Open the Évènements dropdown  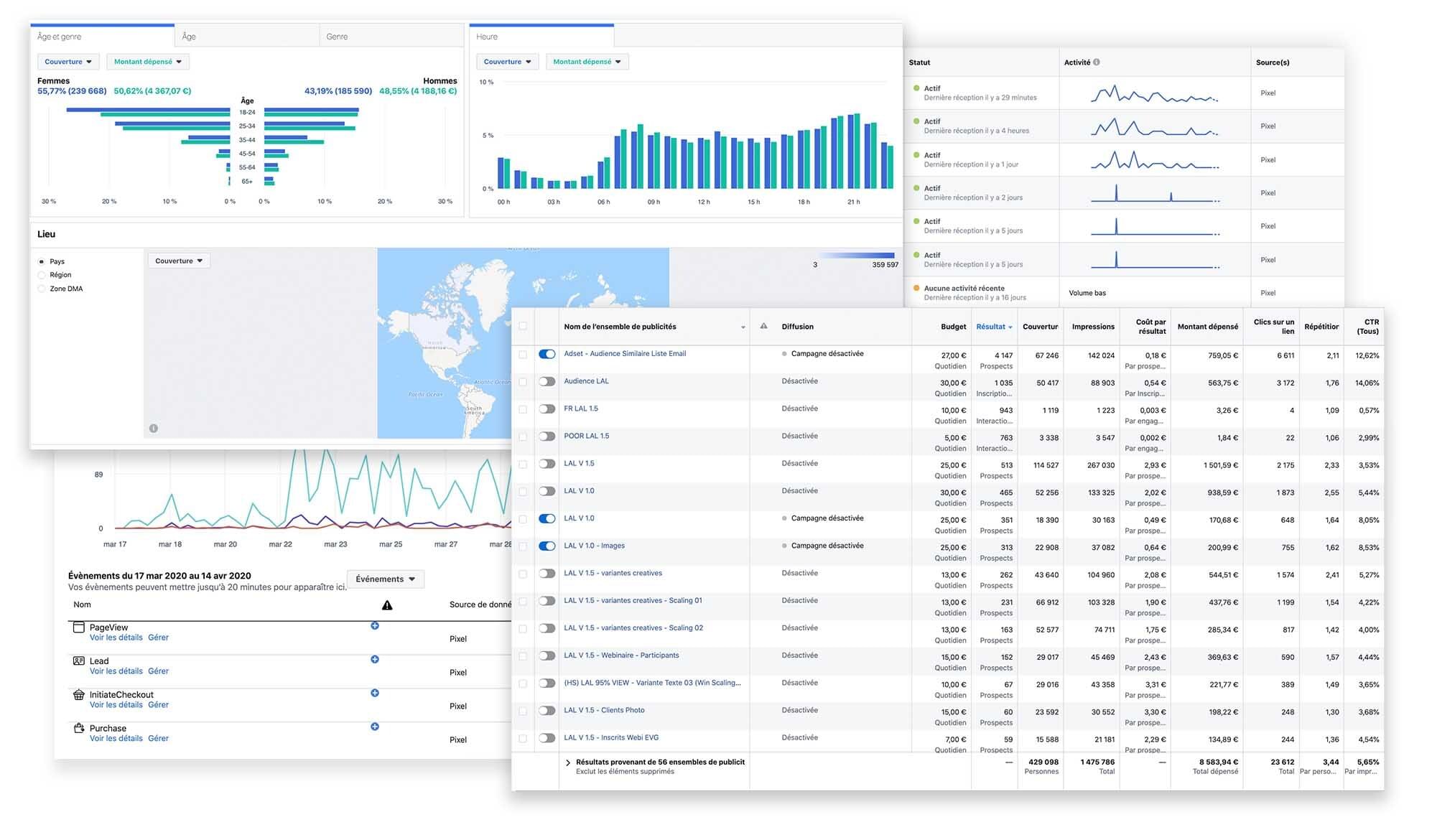pyautogui.click(x=386, y=579)
